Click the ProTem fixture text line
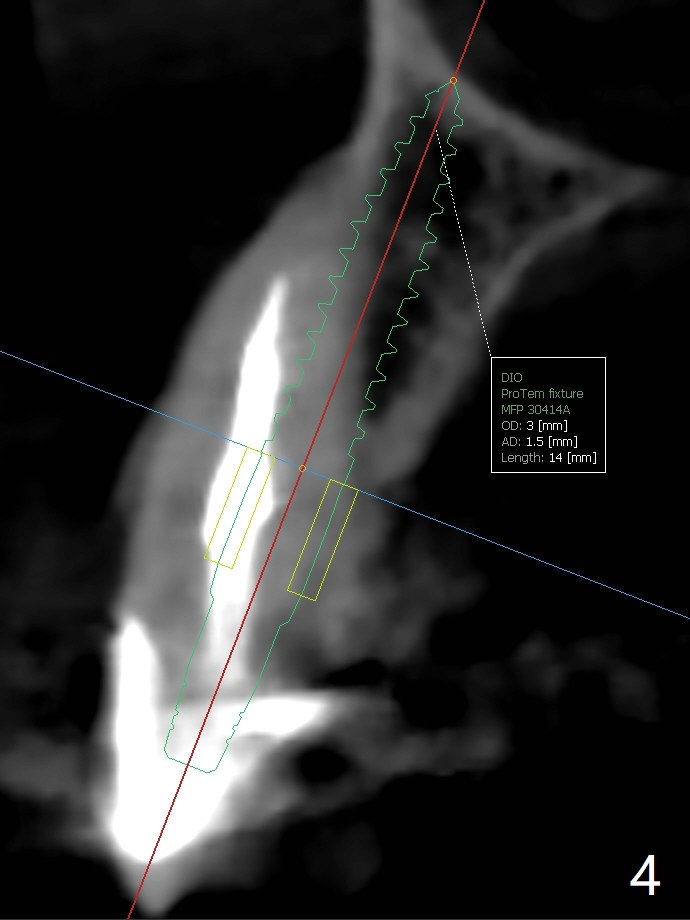Image resolution: width=690 pixels, height=920 pixels. [542, 394]
